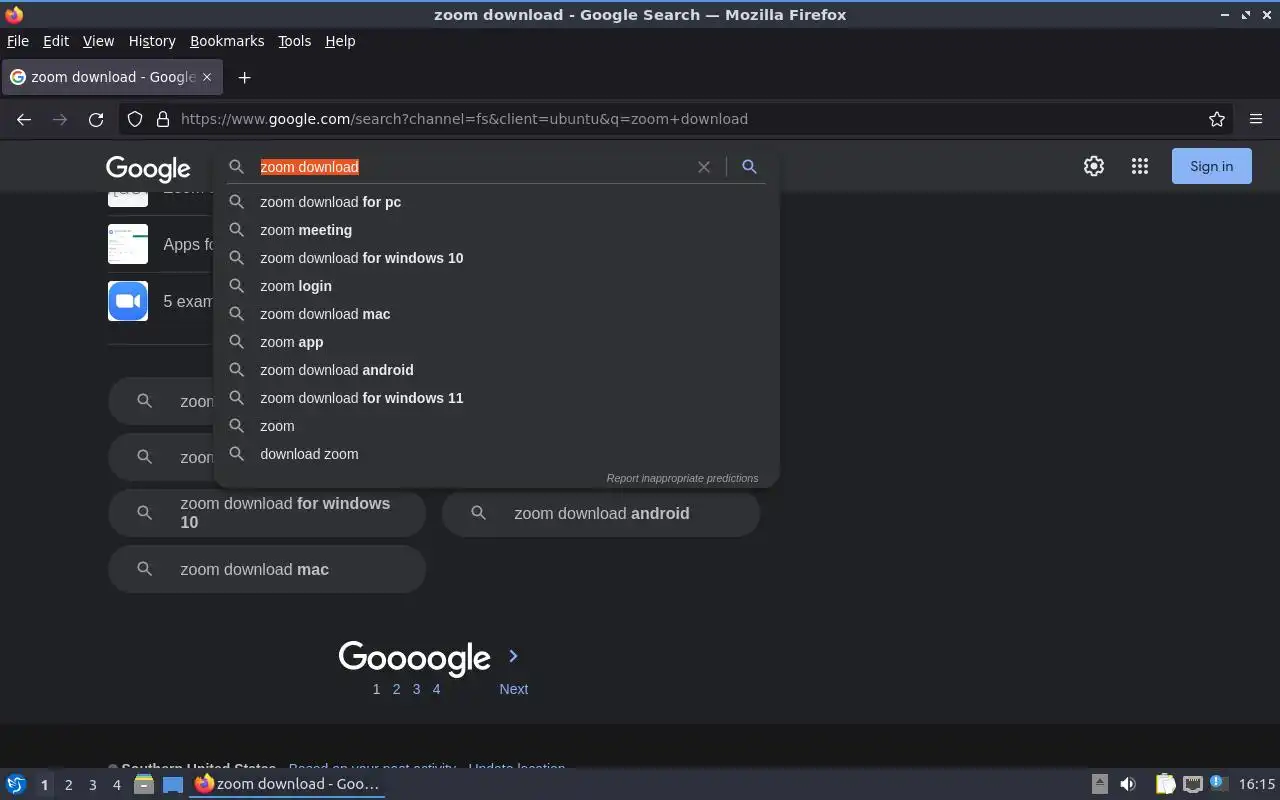Click the Apps result thumbnail image
Screen dimensions: 1280x800
point(128,244)
